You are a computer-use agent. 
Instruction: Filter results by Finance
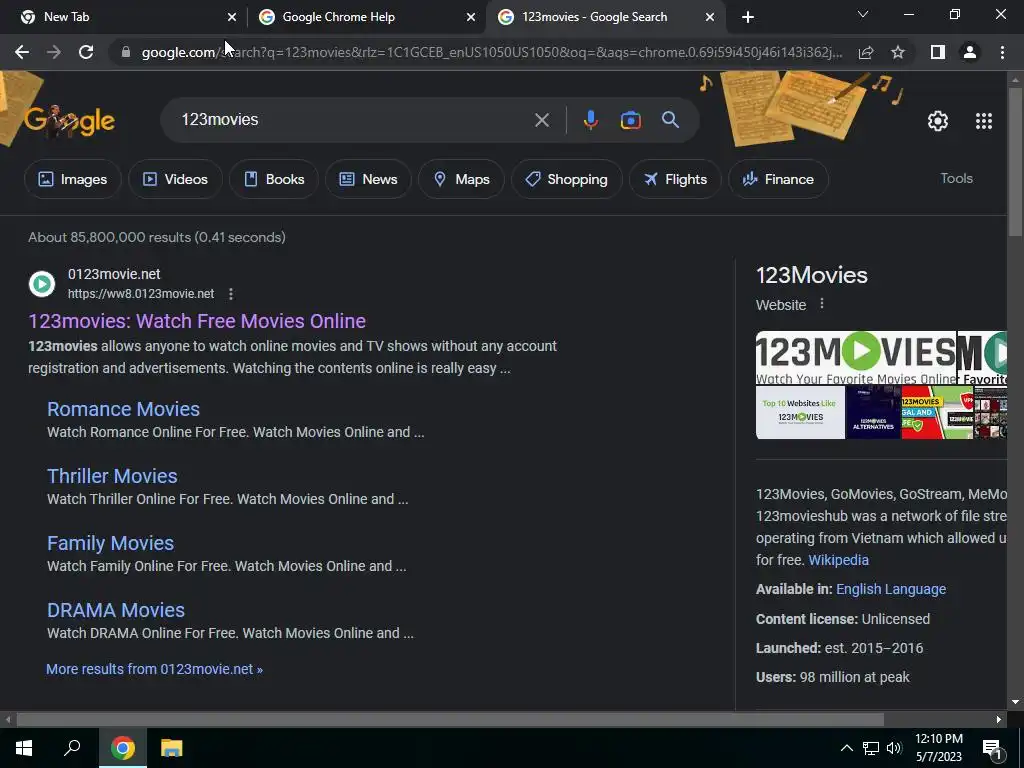tap(778, 179)
